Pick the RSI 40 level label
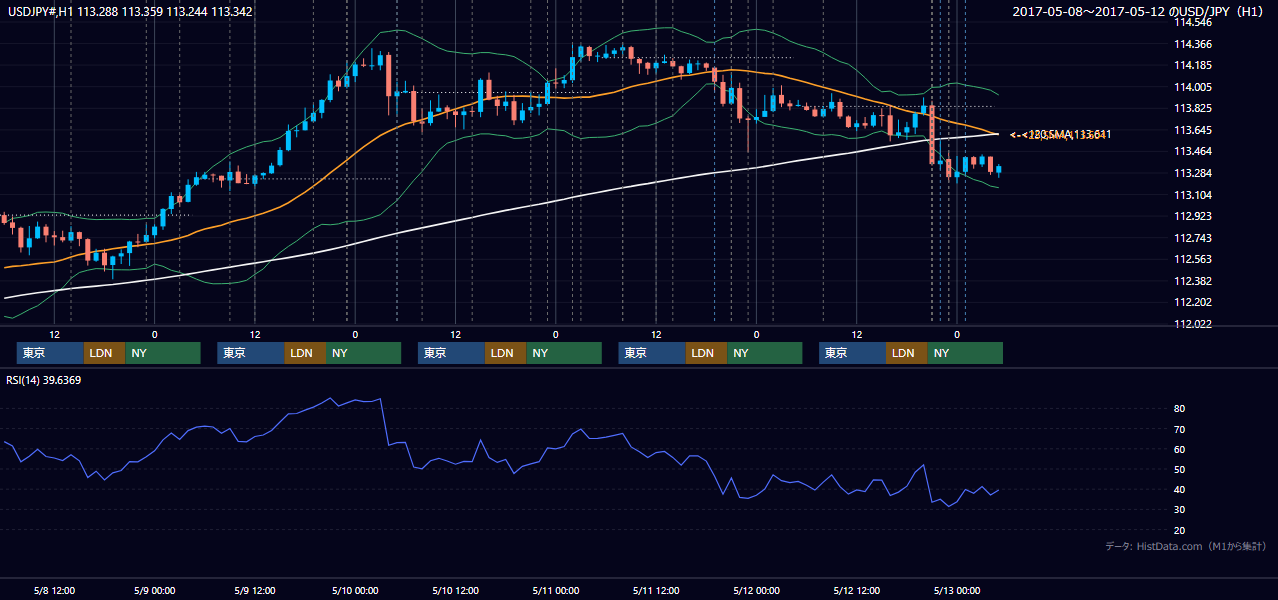The width and height of the screenshot is (1278, 600). click(1180, 490)
